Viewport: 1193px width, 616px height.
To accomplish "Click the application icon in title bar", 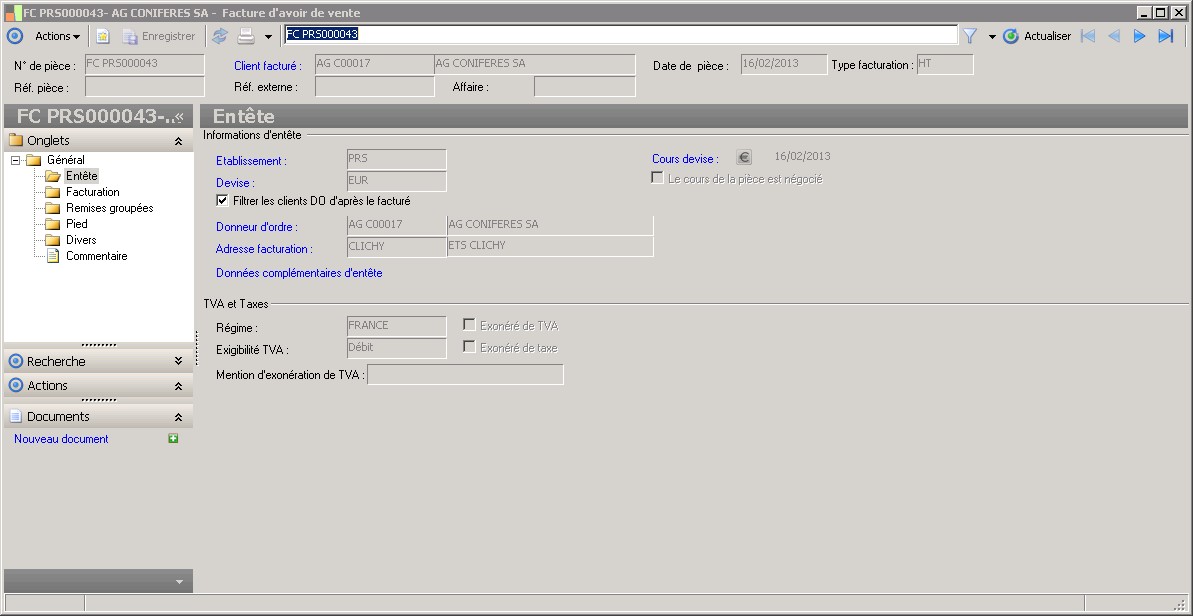I will pos(13,12).
